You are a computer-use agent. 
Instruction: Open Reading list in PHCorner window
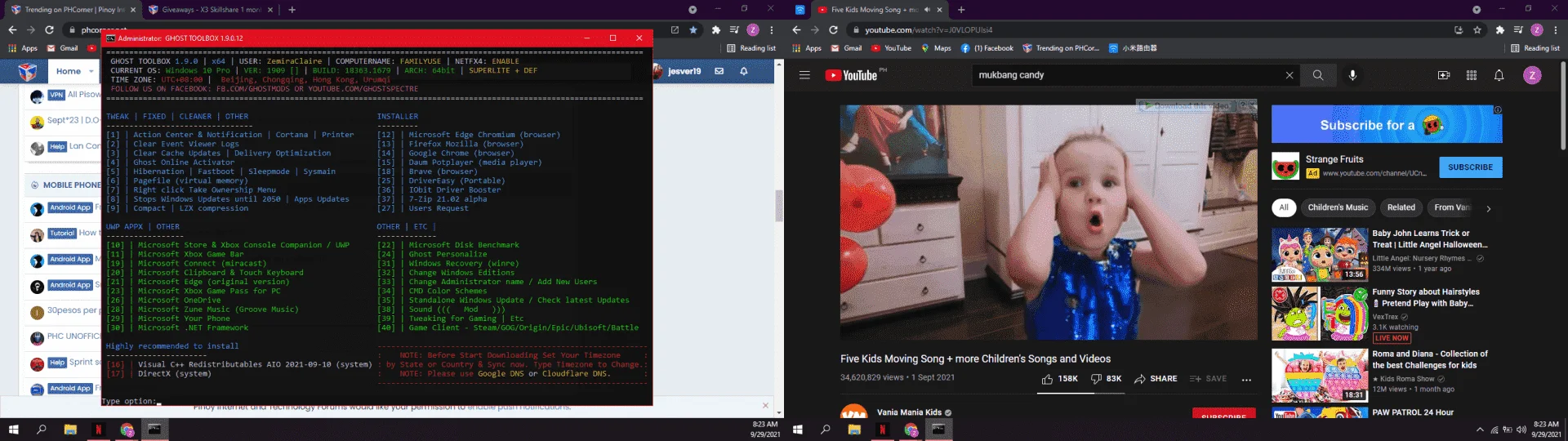[x=751, y=48]
